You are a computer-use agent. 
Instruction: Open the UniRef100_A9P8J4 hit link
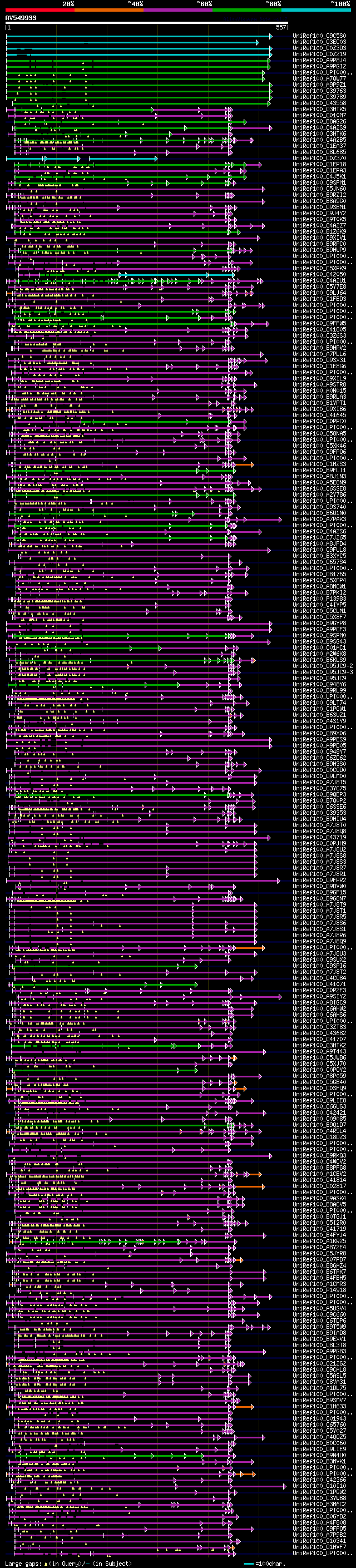point(319,60)
